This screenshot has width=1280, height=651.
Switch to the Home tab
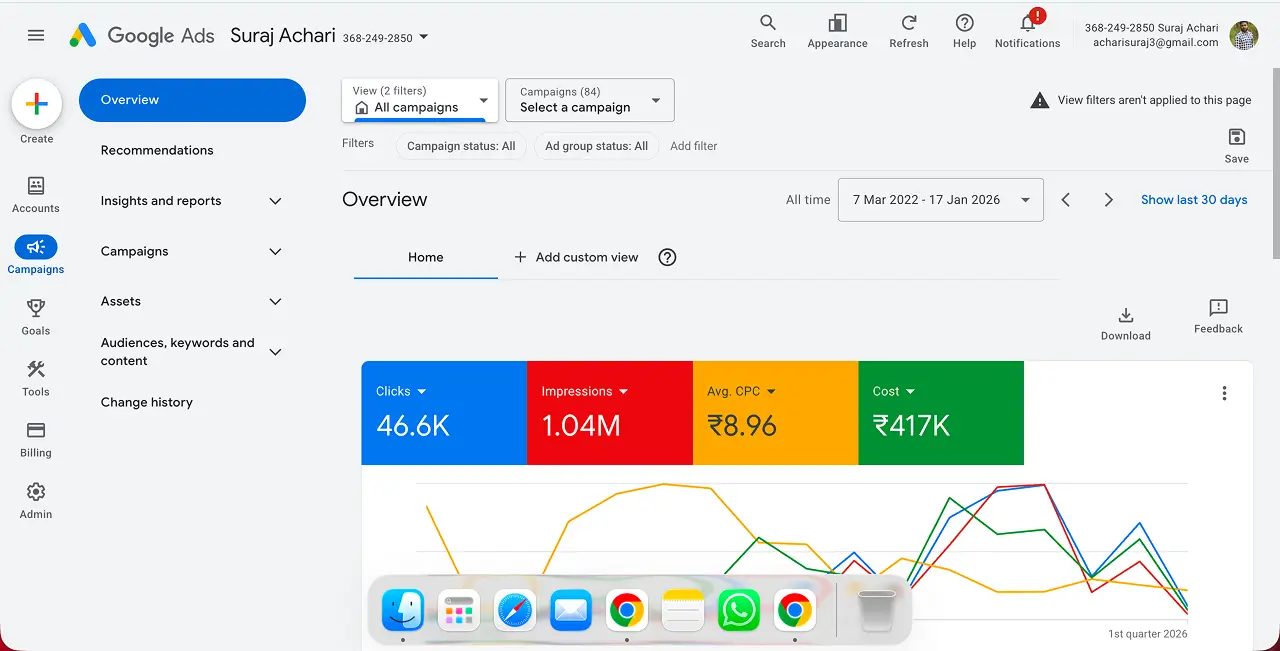click(x=425, y=257)
